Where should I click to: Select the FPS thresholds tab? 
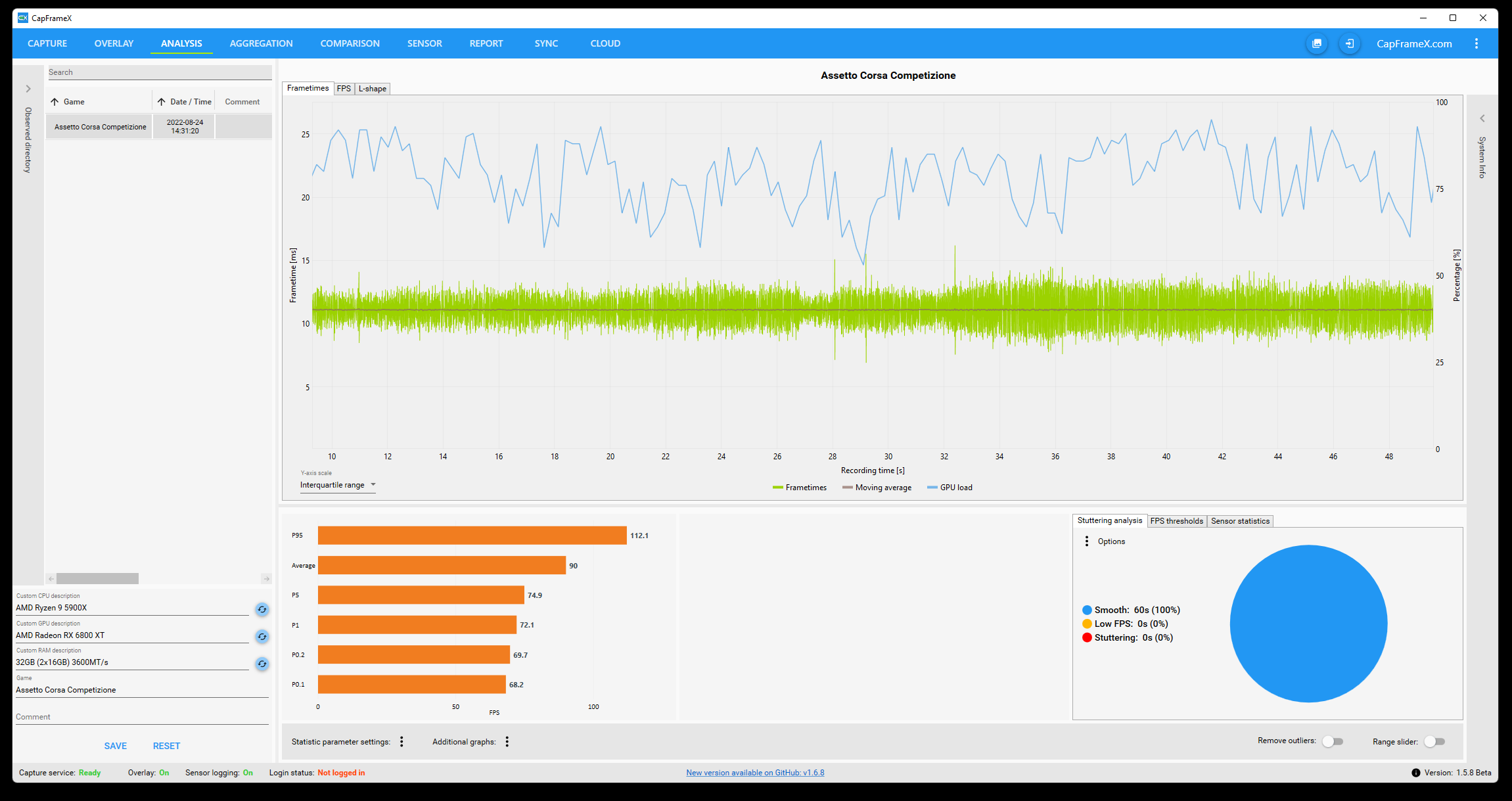point(1176,521)
